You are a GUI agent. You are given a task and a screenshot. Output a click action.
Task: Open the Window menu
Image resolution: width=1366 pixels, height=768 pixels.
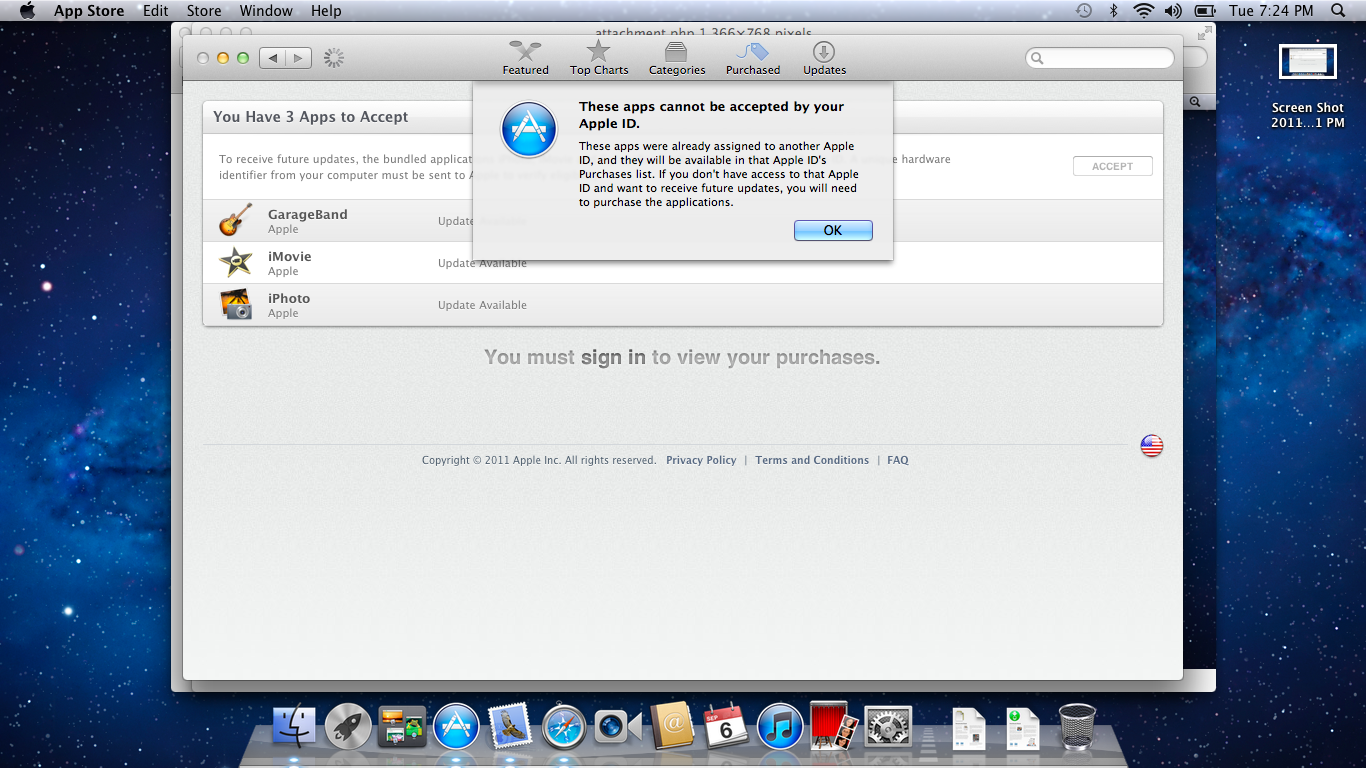coord(266,11)
